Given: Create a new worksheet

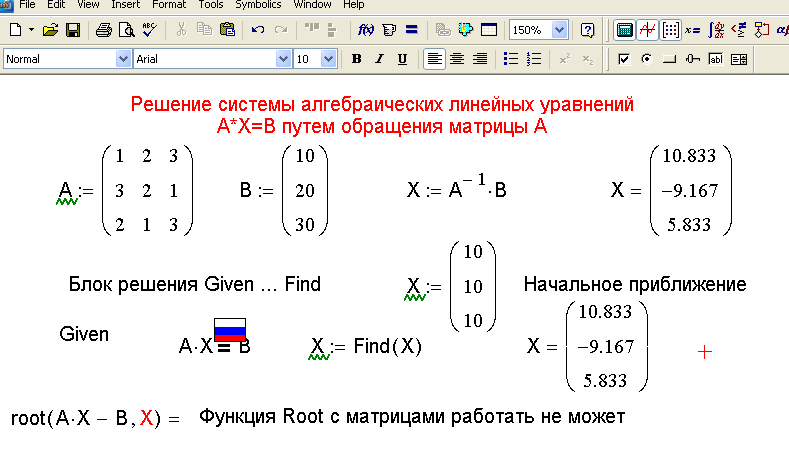Looking at the screenshot, I should [x=16, y=30].
